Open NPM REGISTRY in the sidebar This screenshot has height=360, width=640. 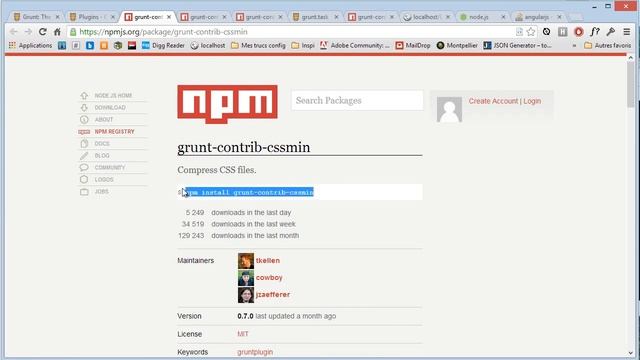(114, 131)
